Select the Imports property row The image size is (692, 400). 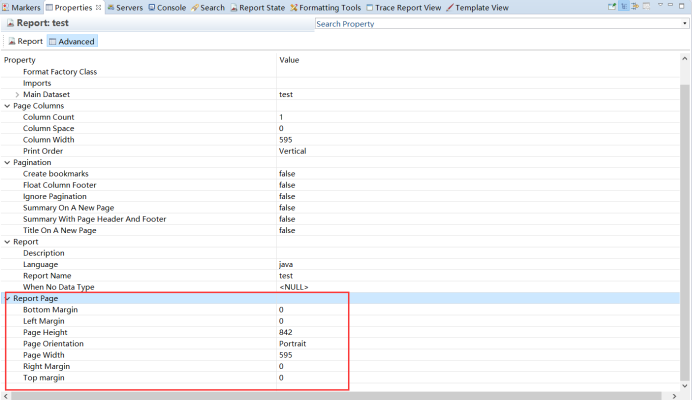[37, 83]
